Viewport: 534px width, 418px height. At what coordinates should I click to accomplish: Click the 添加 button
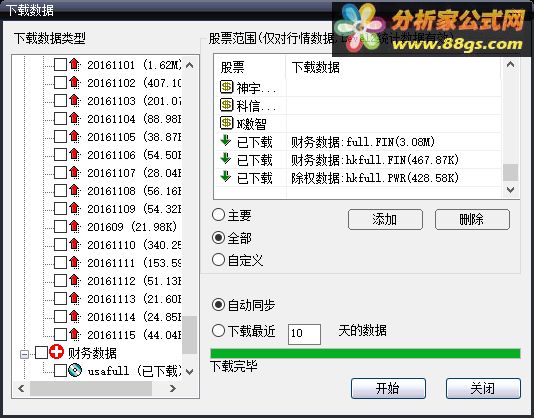tap(385, 219)
